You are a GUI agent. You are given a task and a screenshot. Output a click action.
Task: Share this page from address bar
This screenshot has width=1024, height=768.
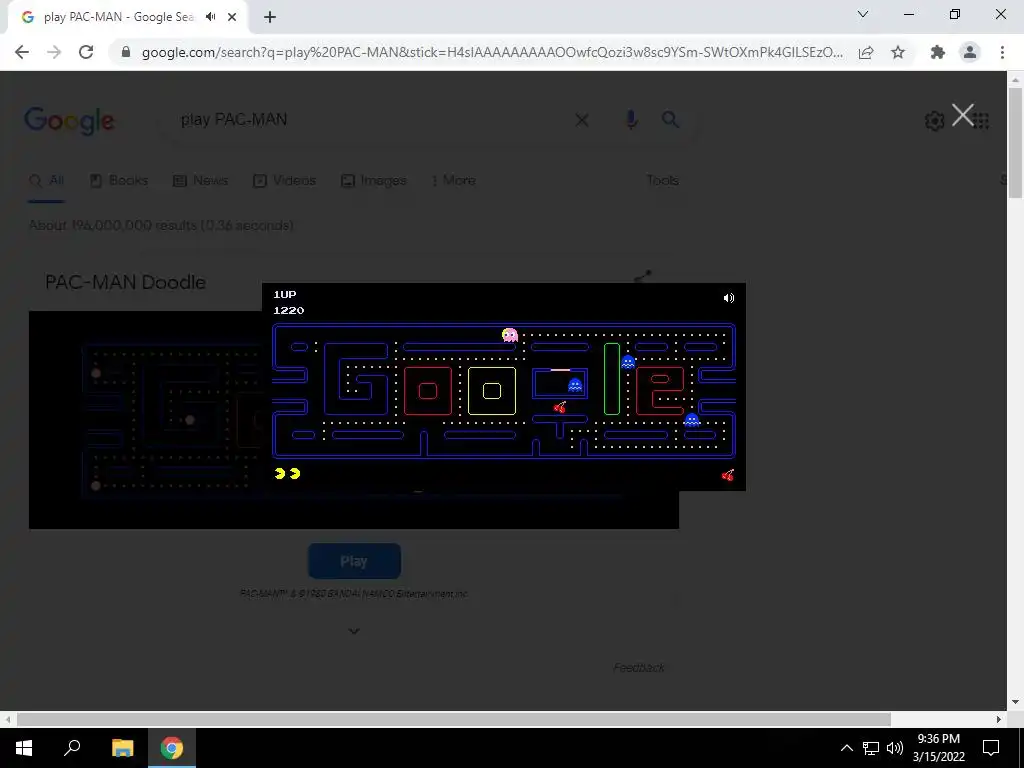point(866,52)
